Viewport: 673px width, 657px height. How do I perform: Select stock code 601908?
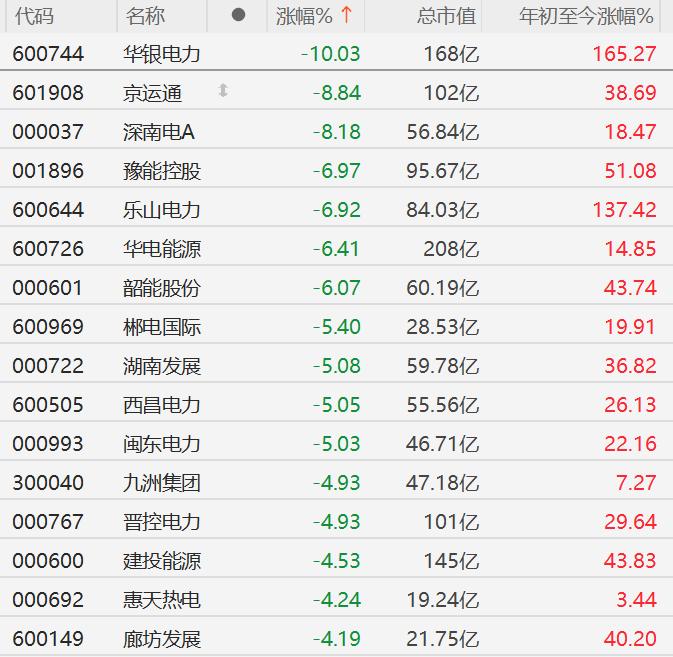click(48, 93)
